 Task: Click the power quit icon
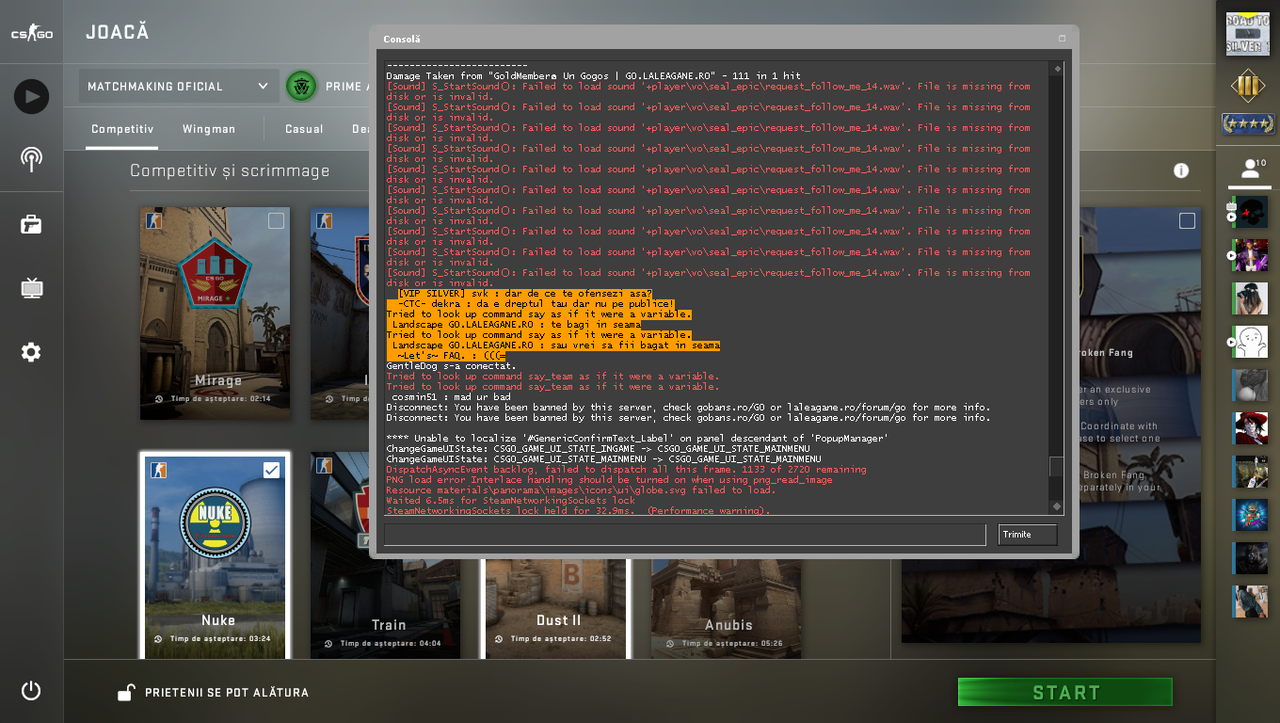[x=31, y=690]
